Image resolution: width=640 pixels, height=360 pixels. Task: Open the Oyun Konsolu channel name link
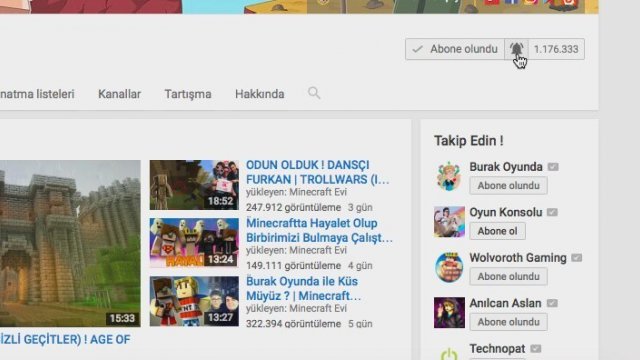coord(506,212)
